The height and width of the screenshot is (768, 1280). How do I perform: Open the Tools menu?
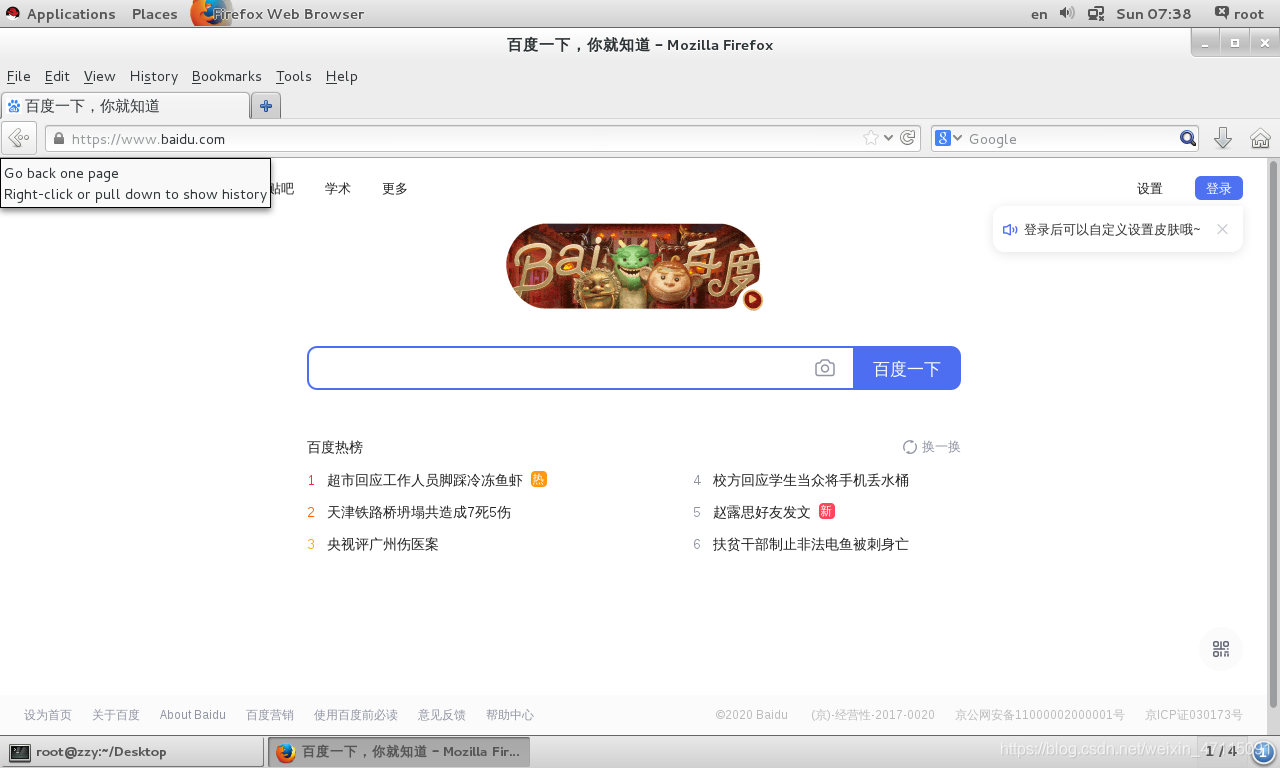click(293, 76)
